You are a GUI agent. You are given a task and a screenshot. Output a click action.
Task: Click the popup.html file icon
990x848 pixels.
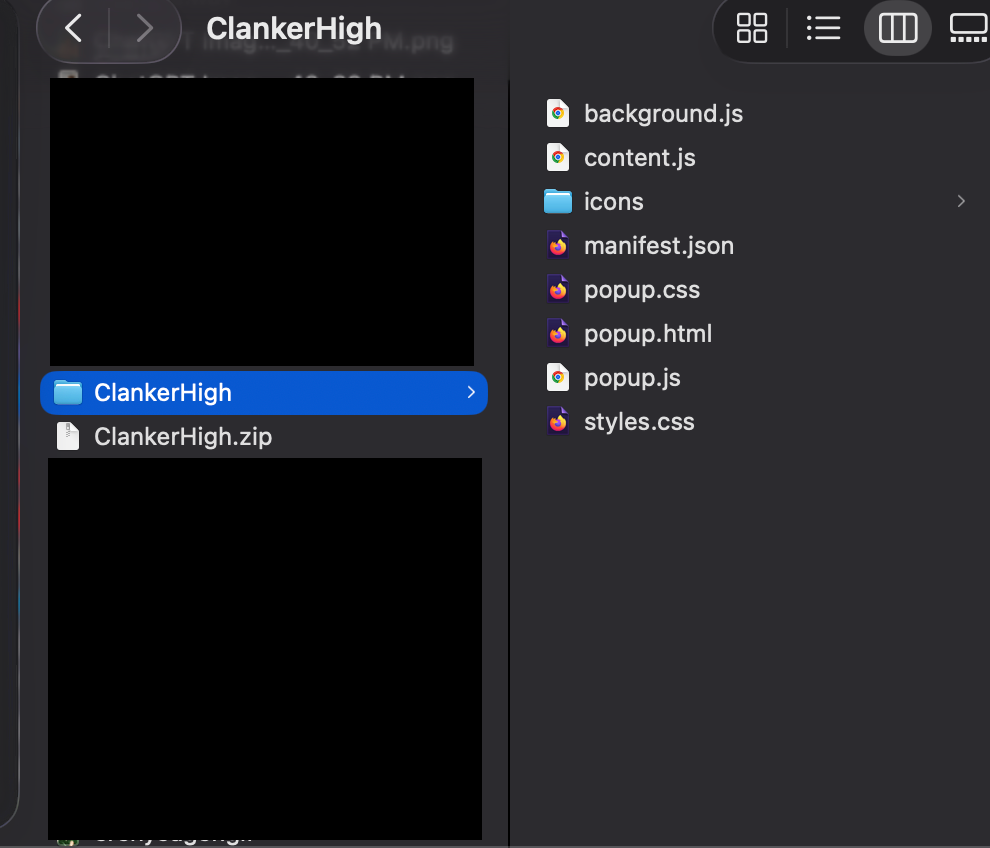coord(558,333)
